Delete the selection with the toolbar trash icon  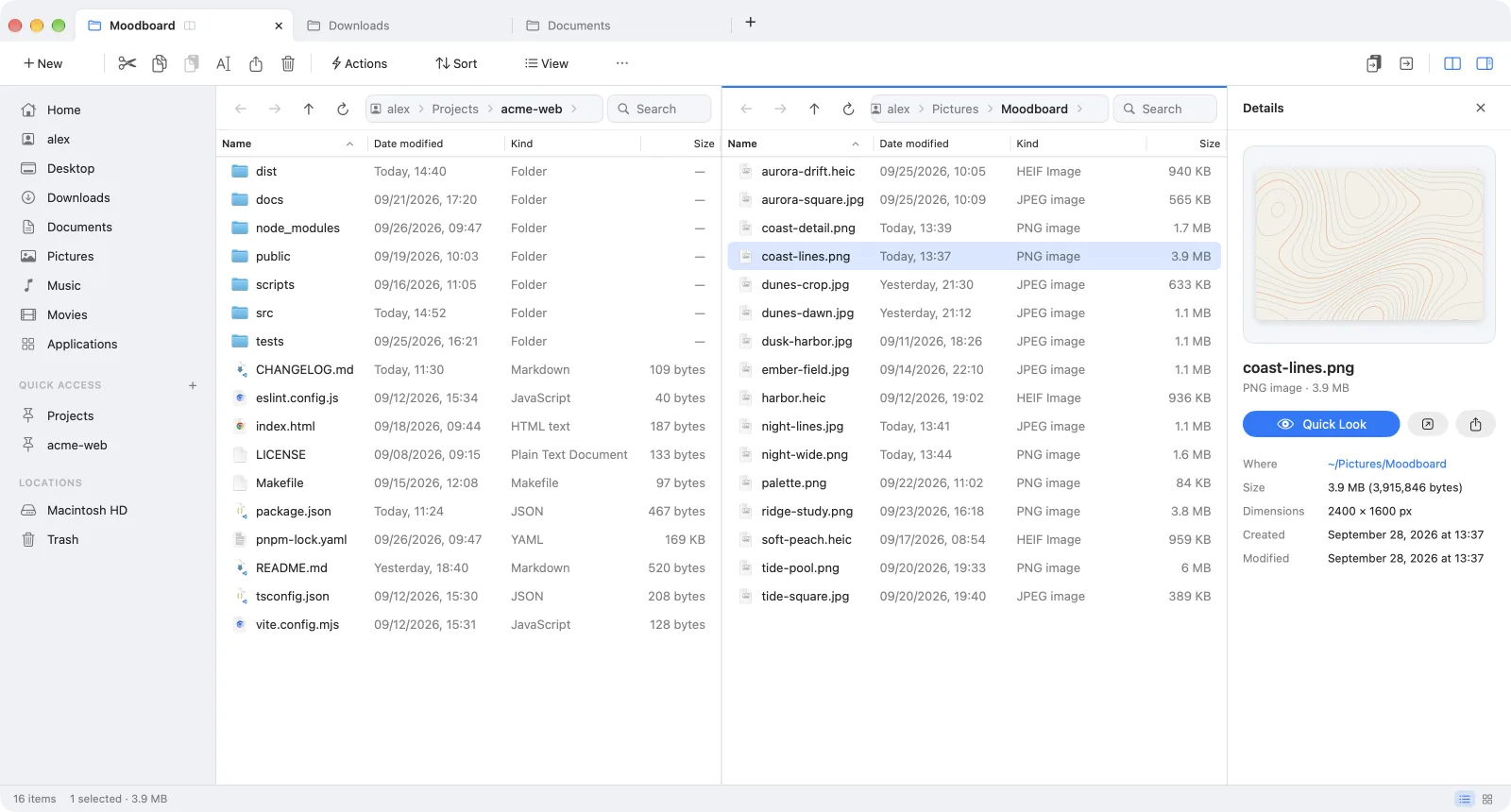[288, 63]
